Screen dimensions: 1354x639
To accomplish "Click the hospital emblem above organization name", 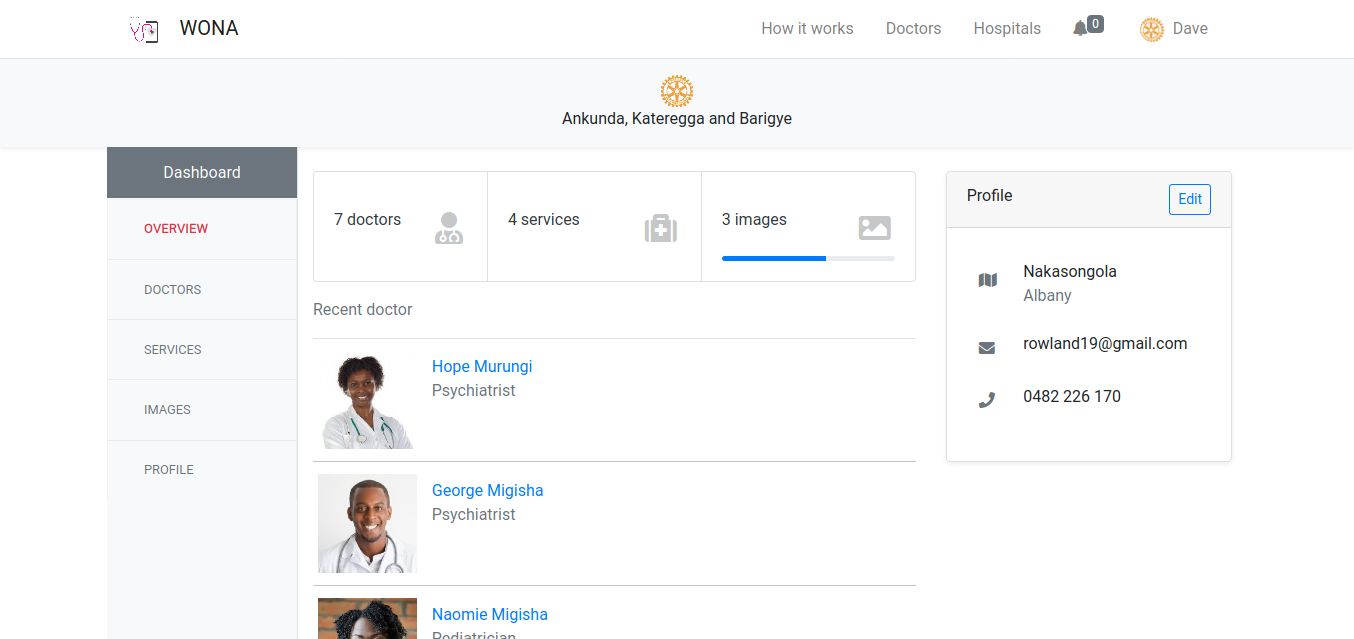I will click(677, 91).
